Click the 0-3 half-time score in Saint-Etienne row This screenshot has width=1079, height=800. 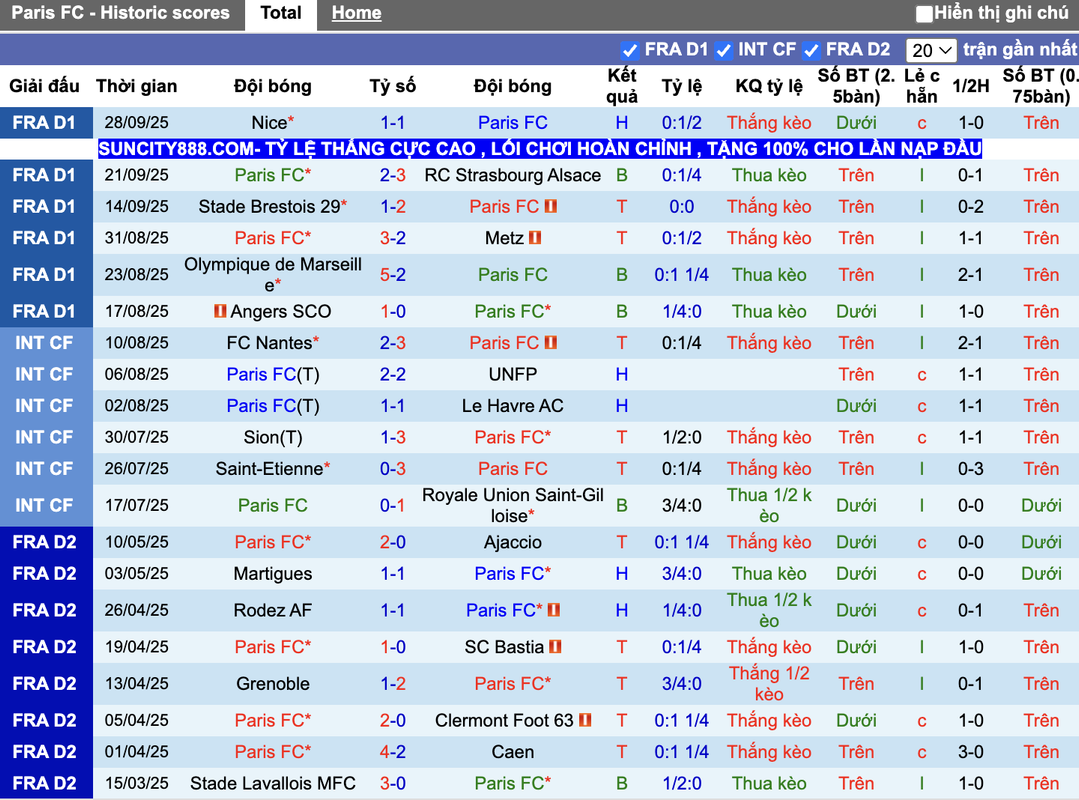click(x=970, y=469)
